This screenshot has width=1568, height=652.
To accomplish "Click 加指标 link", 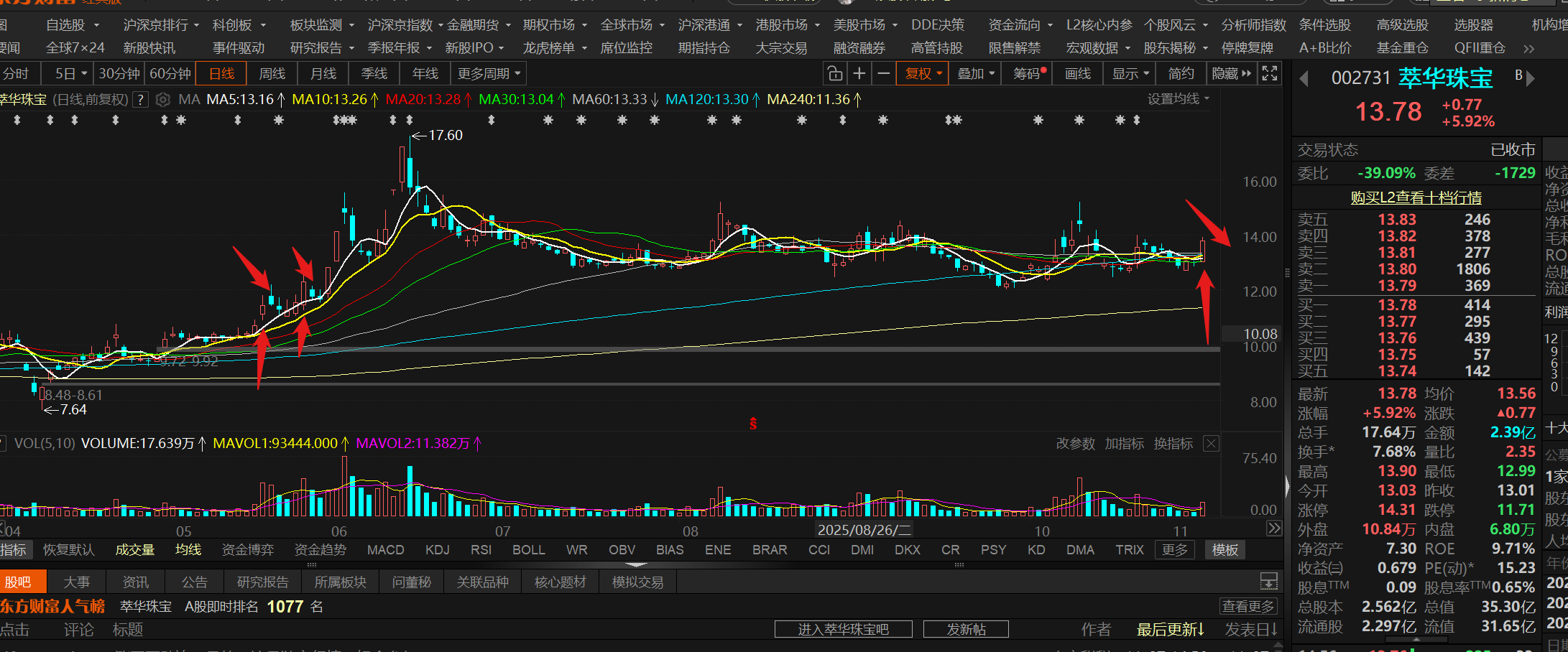I will tap(1125, 444).
